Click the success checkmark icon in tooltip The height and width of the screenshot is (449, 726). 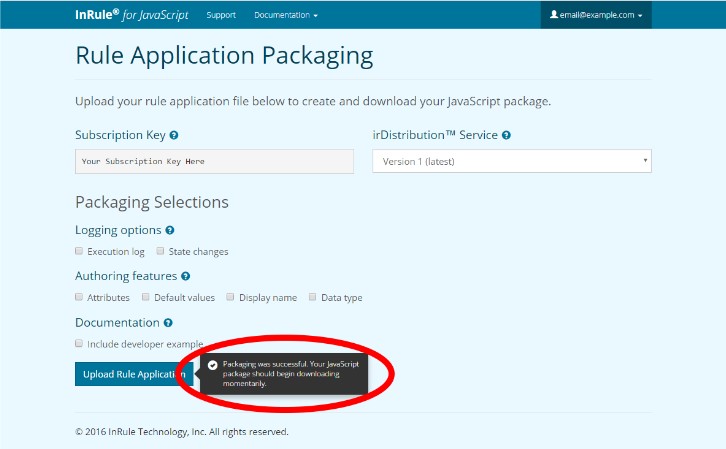[212, 365]
